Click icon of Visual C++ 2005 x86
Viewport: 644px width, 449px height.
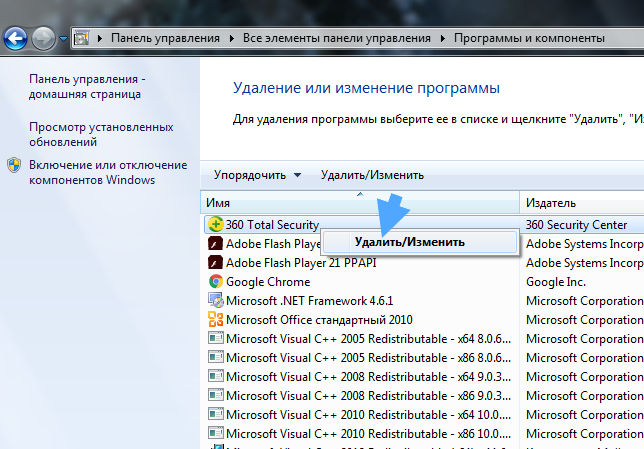click(216, 357)
